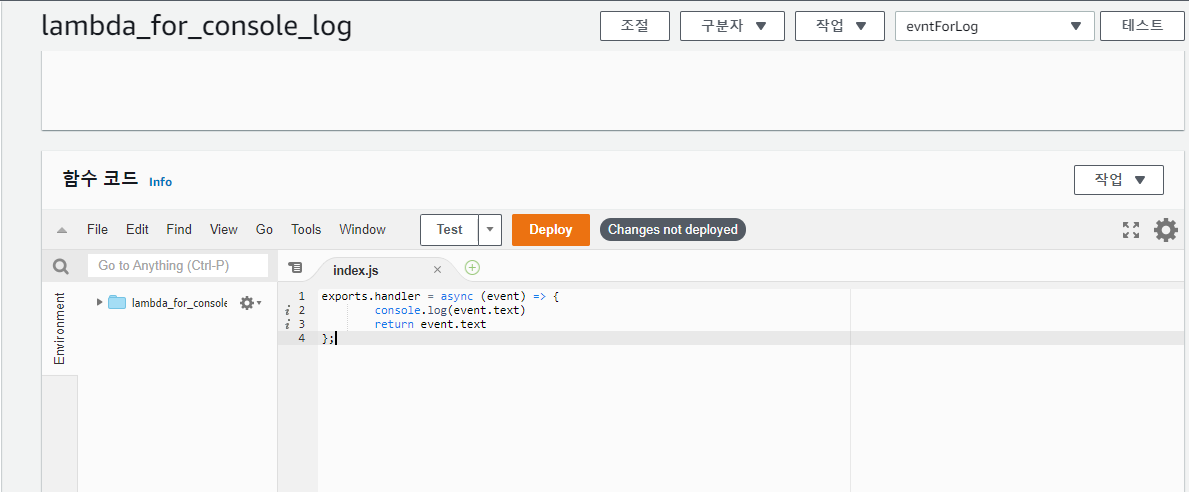
Task: Open the Tools menu
Action: (x=306, y=229)
